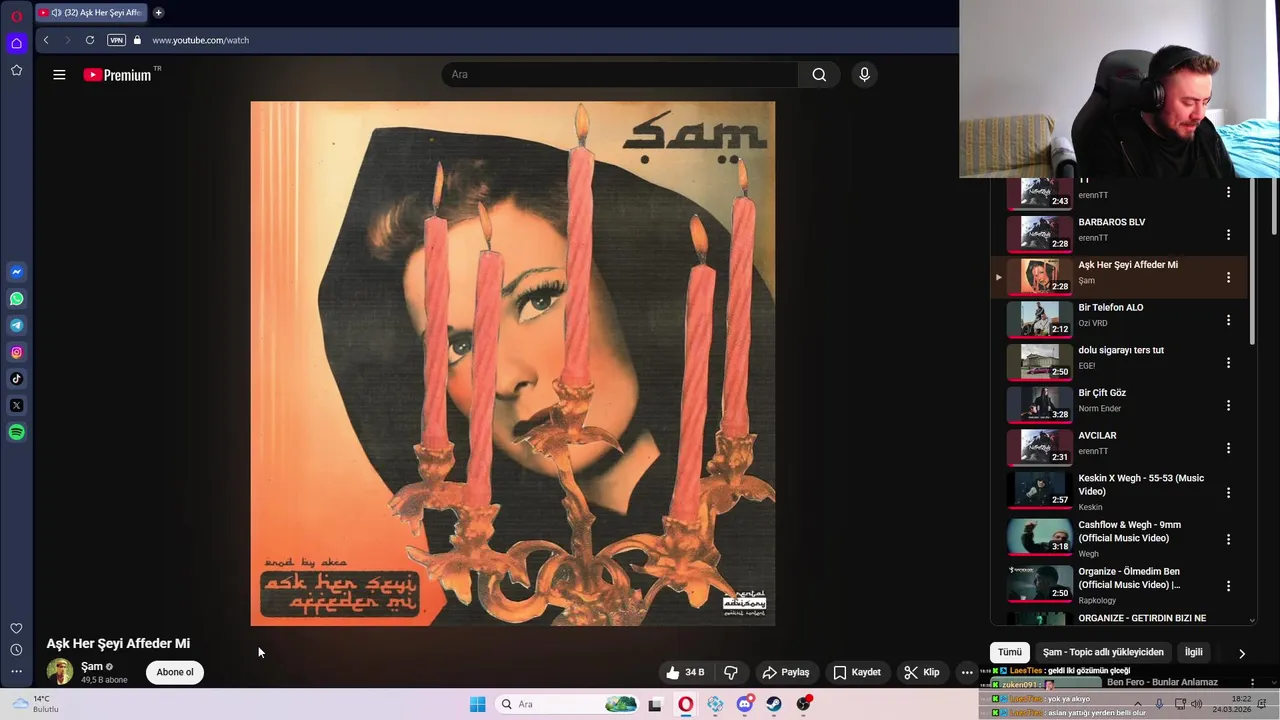Open sidebar more options three dots

point(16,672)
